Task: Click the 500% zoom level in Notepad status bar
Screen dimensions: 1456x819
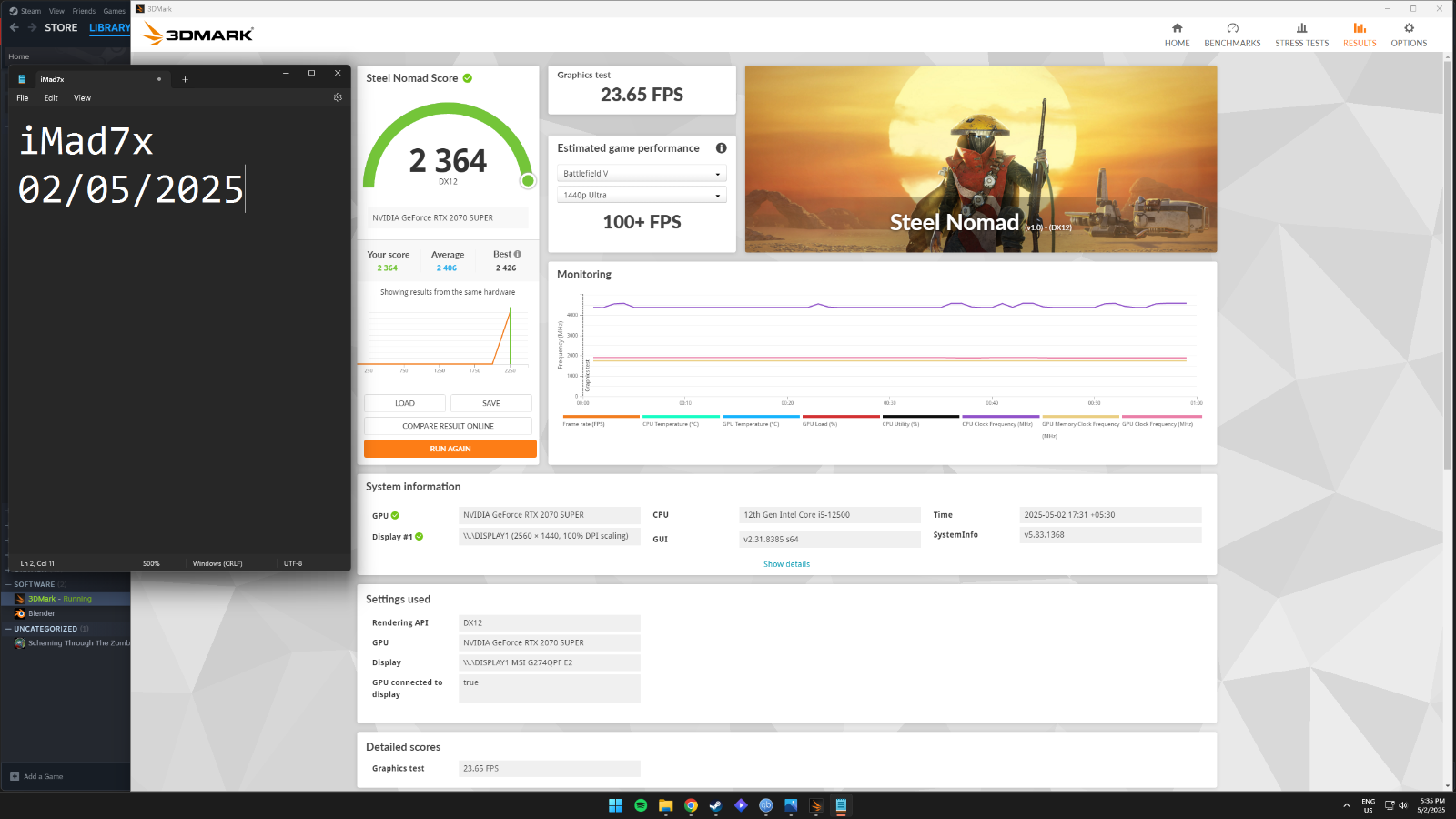Action: pos(151,563)
